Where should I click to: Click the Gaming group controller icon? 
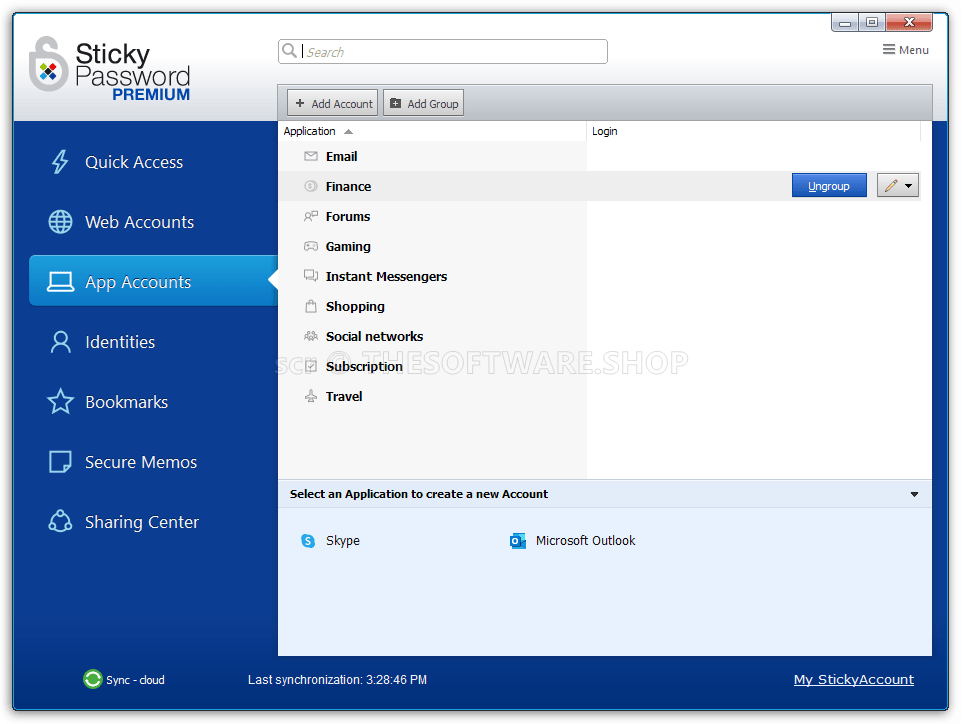click(311, 247)
